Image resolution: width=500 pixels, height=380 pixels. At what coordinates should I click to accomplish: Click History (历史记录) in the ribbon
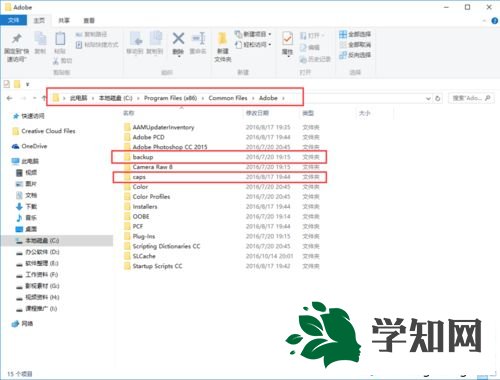[315, 59]
